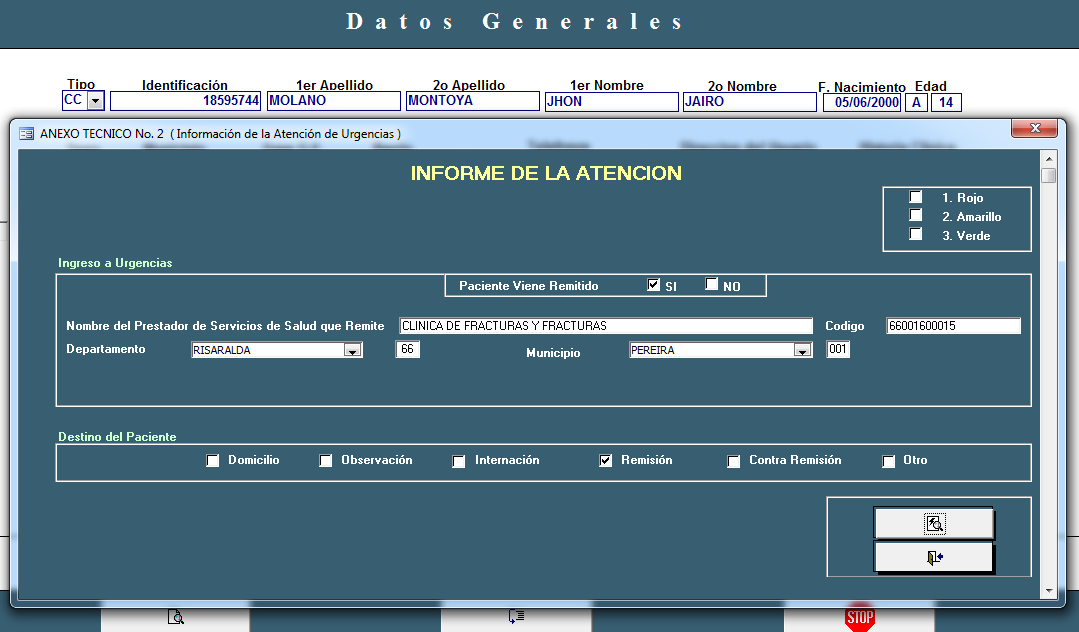1079x632 pixels.
Task: Expand the Municipio PEREIRA dropdown
Action: click(801, 350)
